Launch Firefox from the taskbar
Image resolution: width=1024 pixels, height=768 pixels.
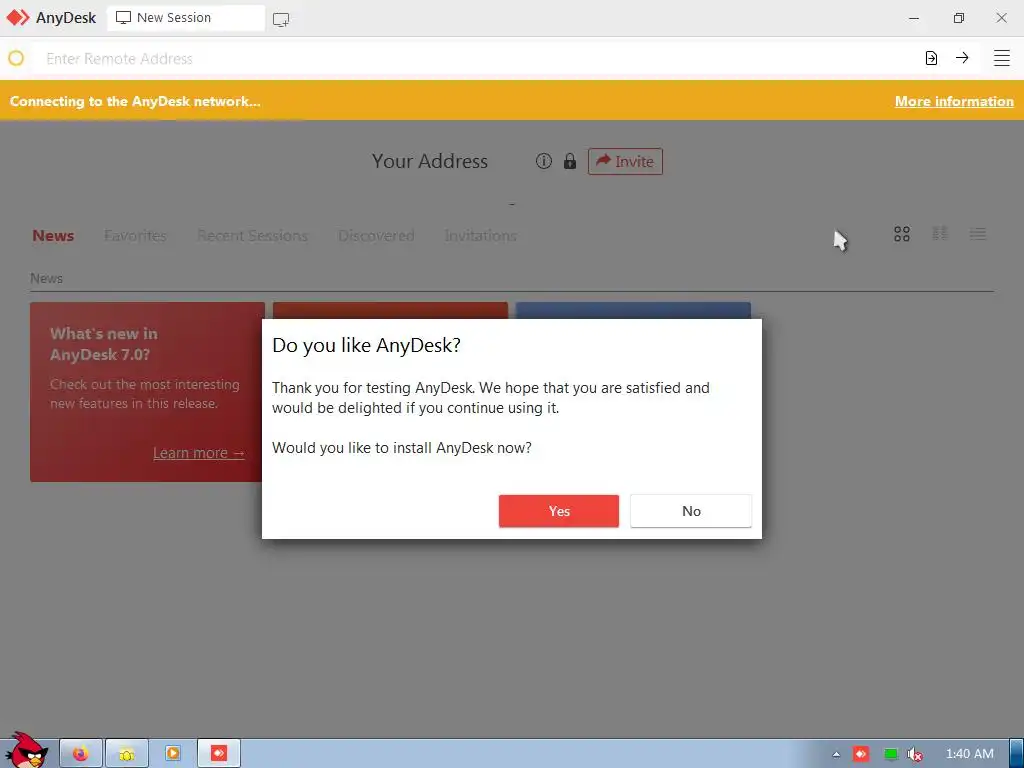pyautogui.click(x=81, y=754)
